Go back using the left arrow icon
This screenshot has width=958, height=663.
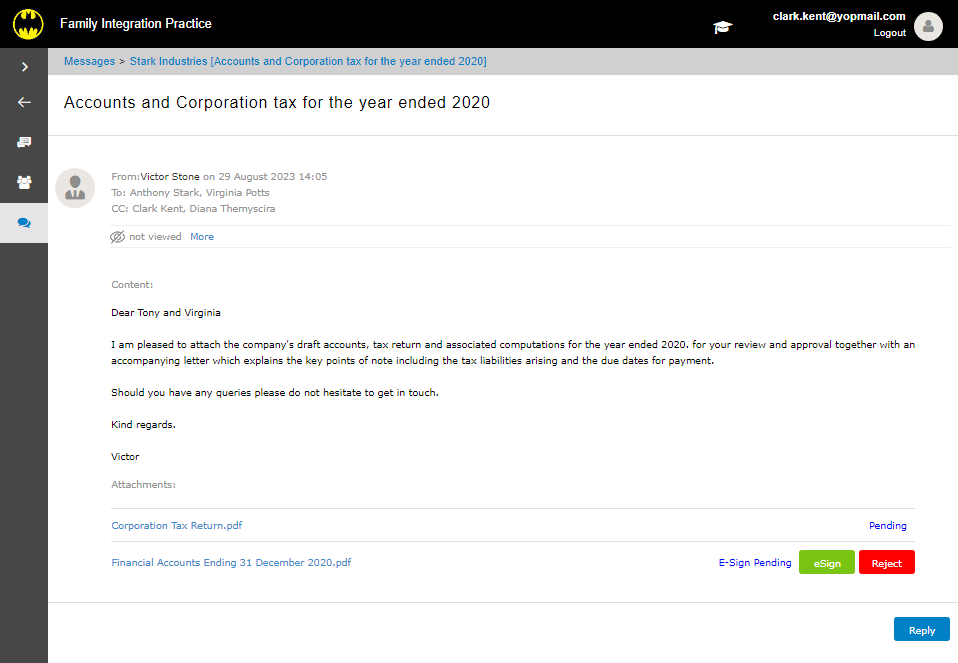coord(24,102)
